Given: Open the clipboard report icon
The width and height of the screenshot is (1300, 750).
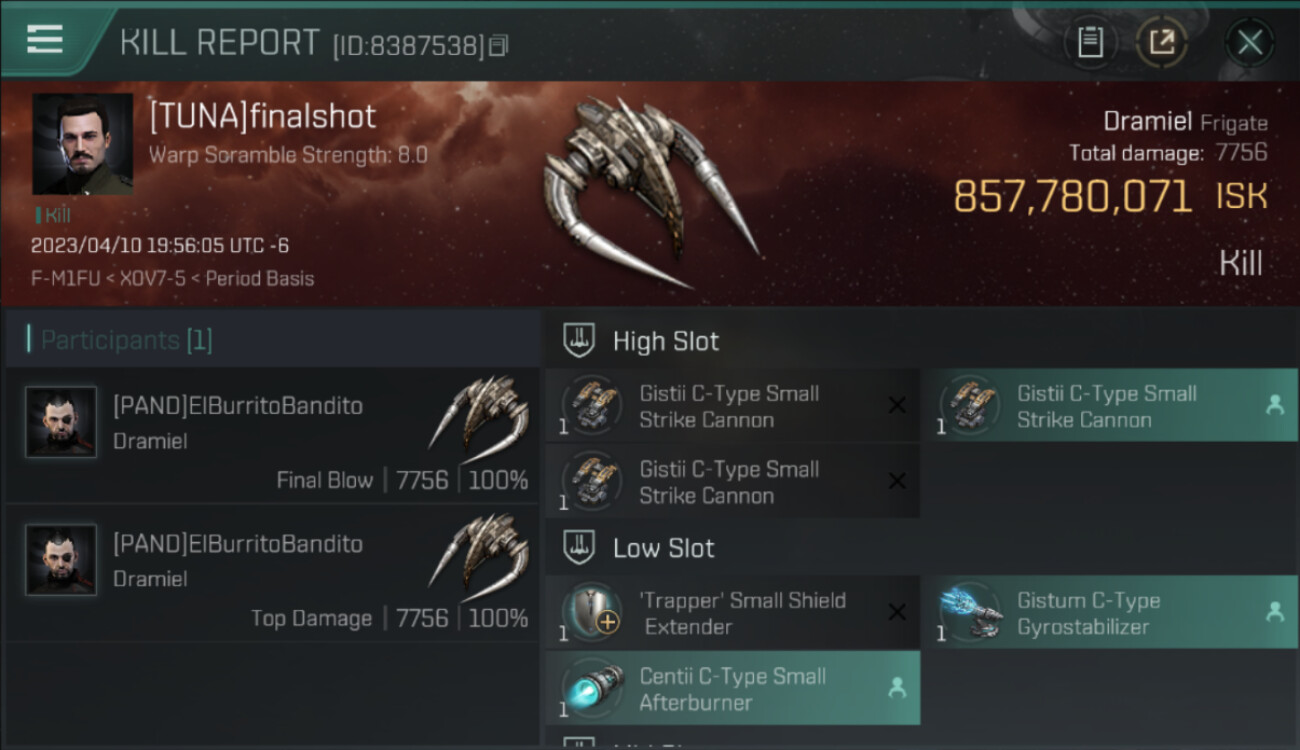Looking at the screenshot, I should [x=1090, y=42].
